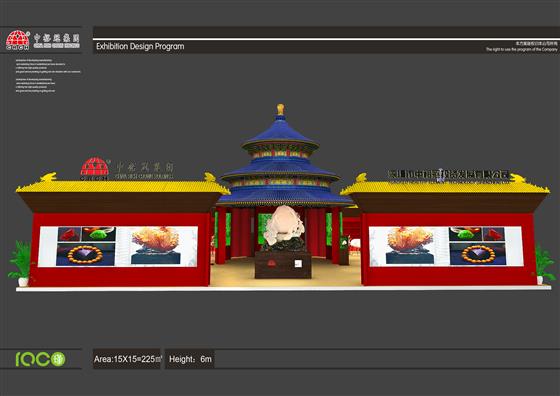Click the potted plant beside the right wall
Image resolution: width=560 pixels, height=396 pixels.
tap(544, 264)
